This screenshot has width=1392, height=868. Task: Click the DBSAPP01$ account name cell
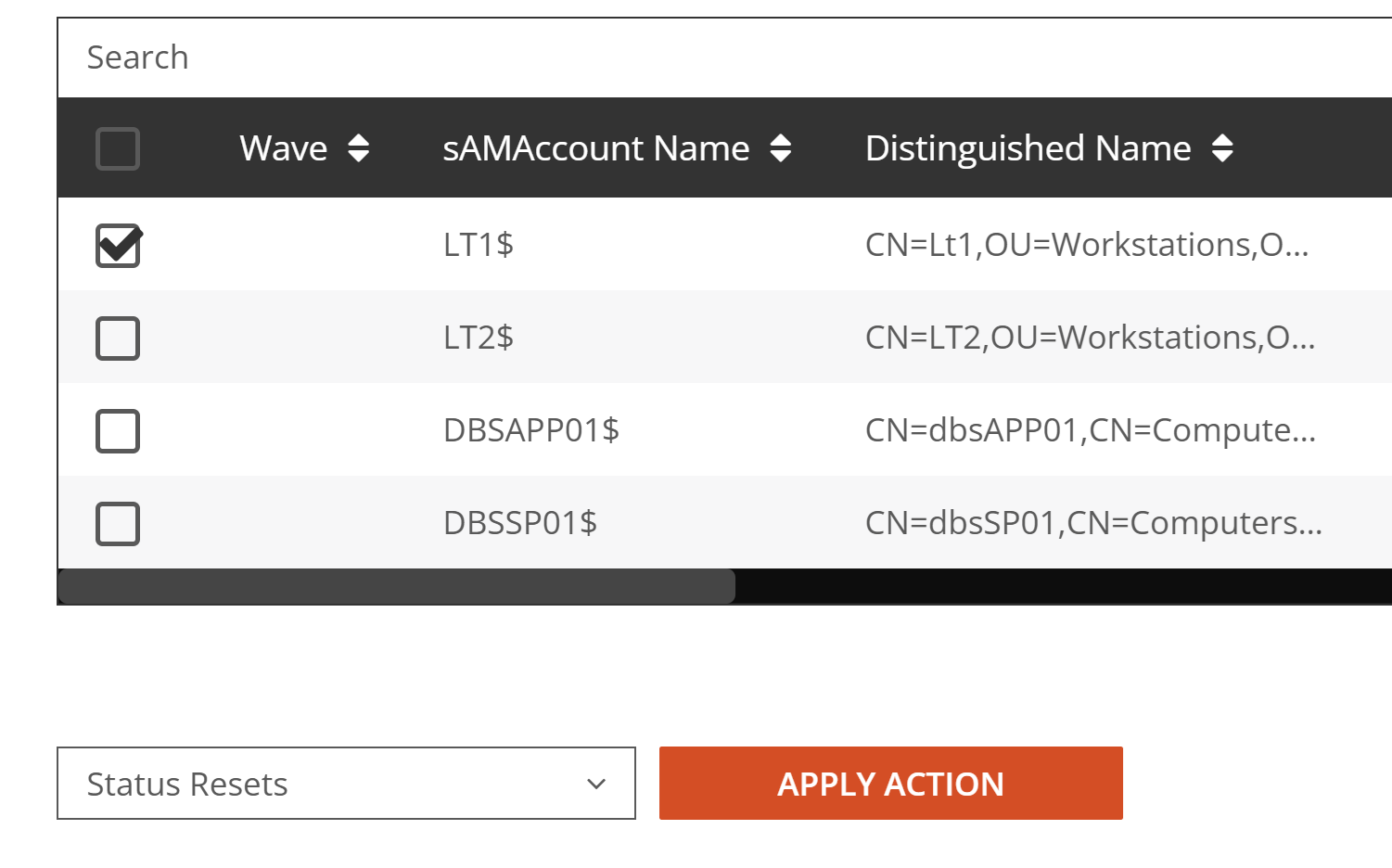[x=531, y=430]
